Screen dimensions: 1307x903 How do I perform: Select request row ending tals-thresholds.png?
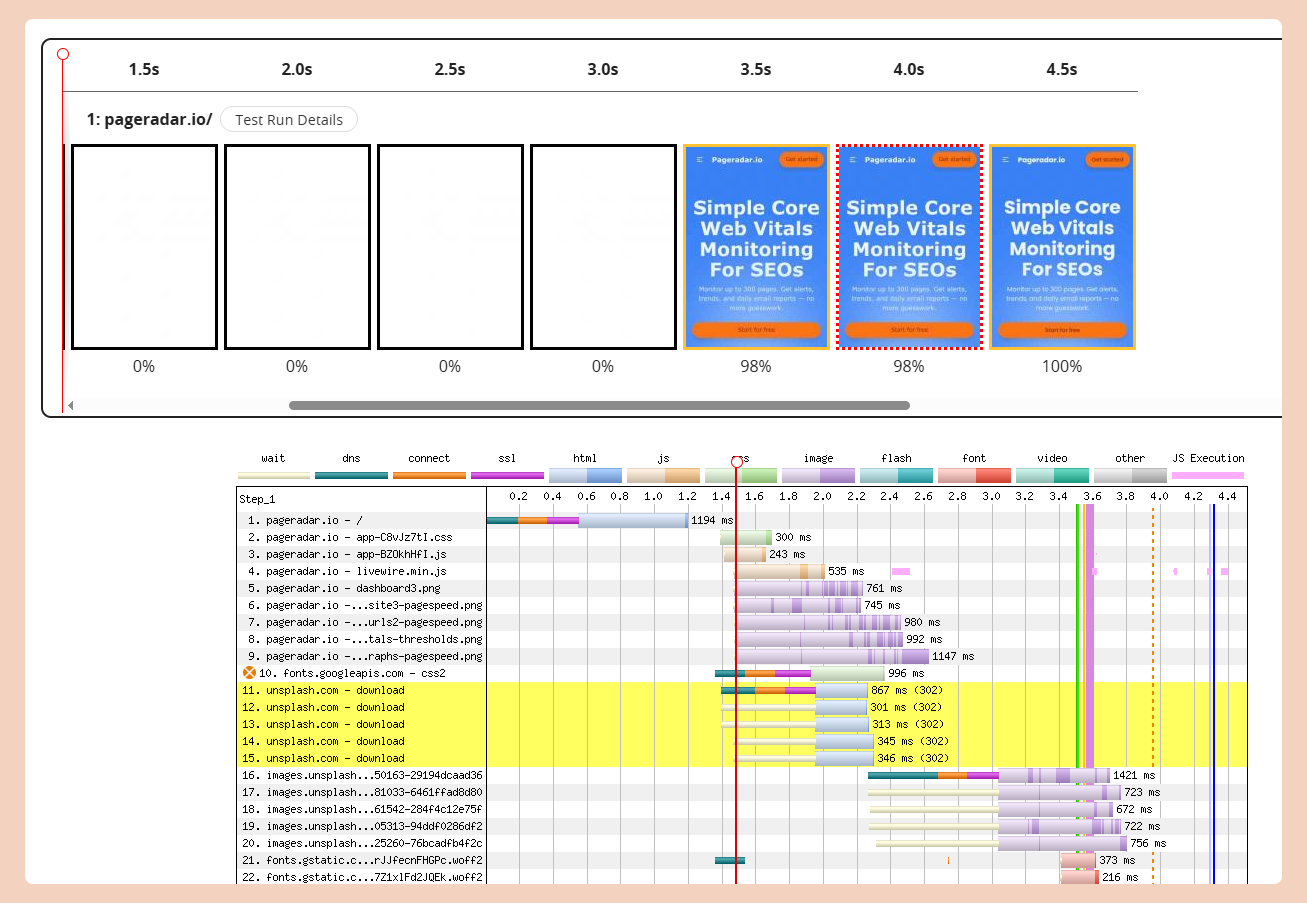point(742,640)
